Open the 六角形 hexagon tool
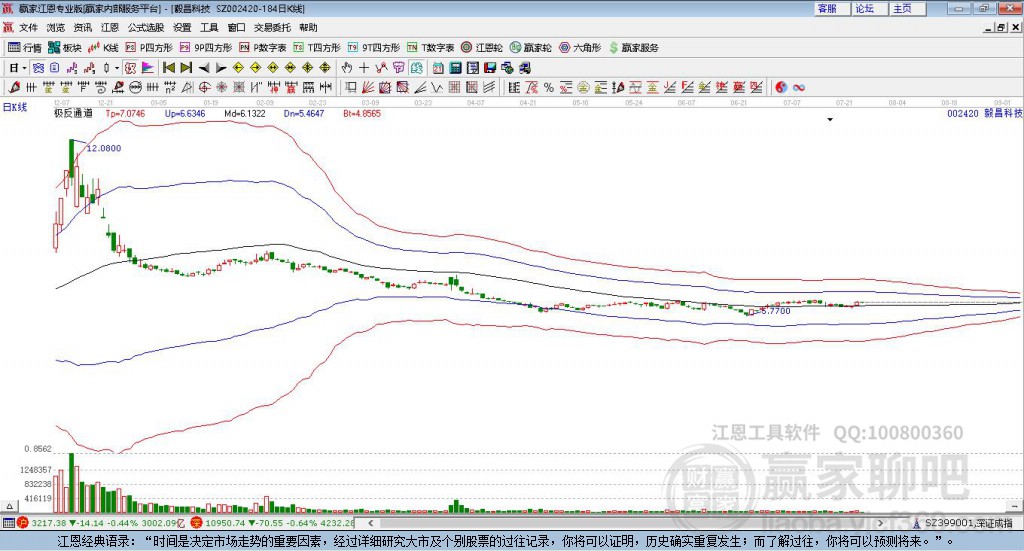1024x551 pixels. (580, 48)
